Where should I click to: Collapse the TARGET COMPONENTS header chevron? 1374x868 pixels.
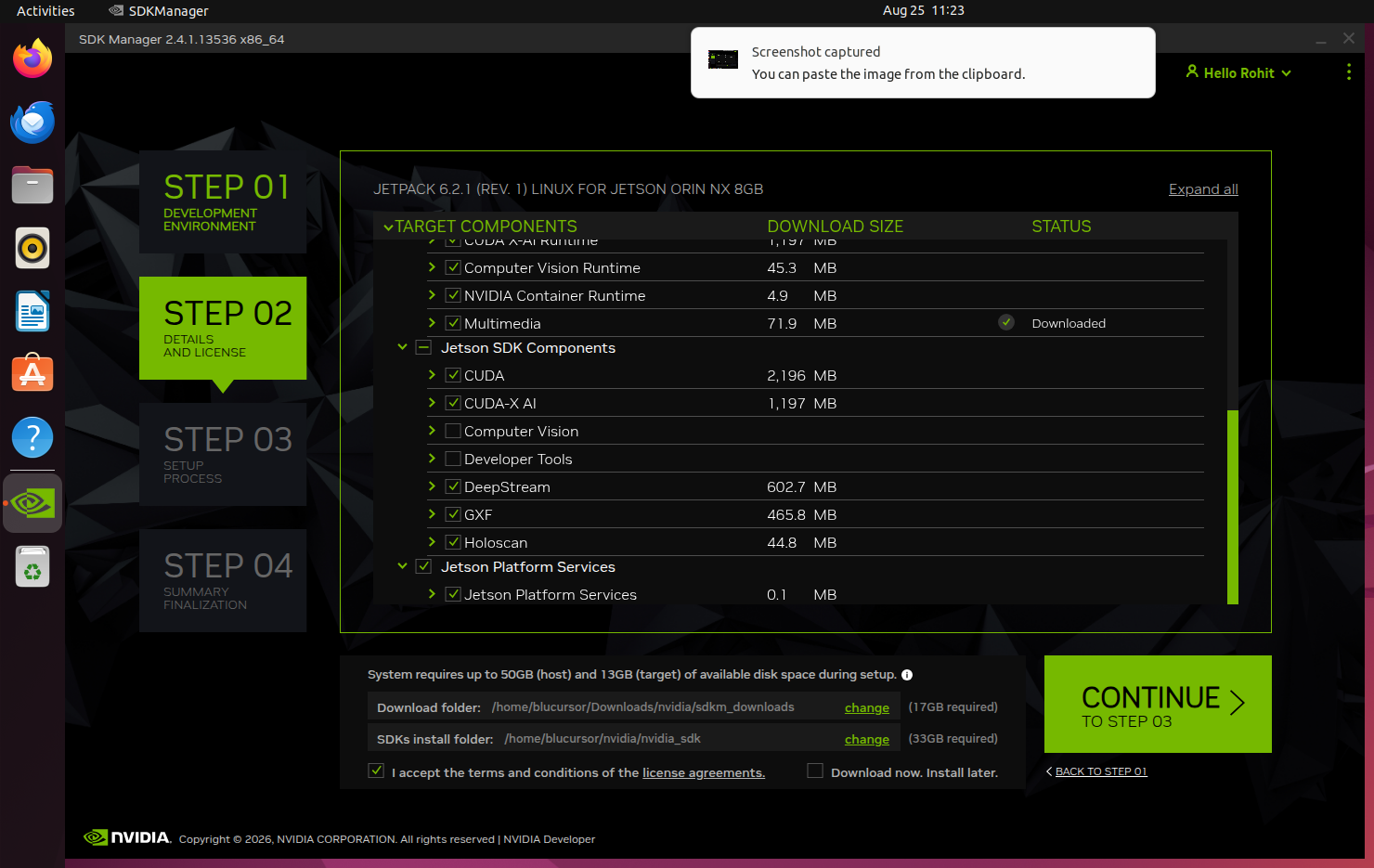coord(388,227)
